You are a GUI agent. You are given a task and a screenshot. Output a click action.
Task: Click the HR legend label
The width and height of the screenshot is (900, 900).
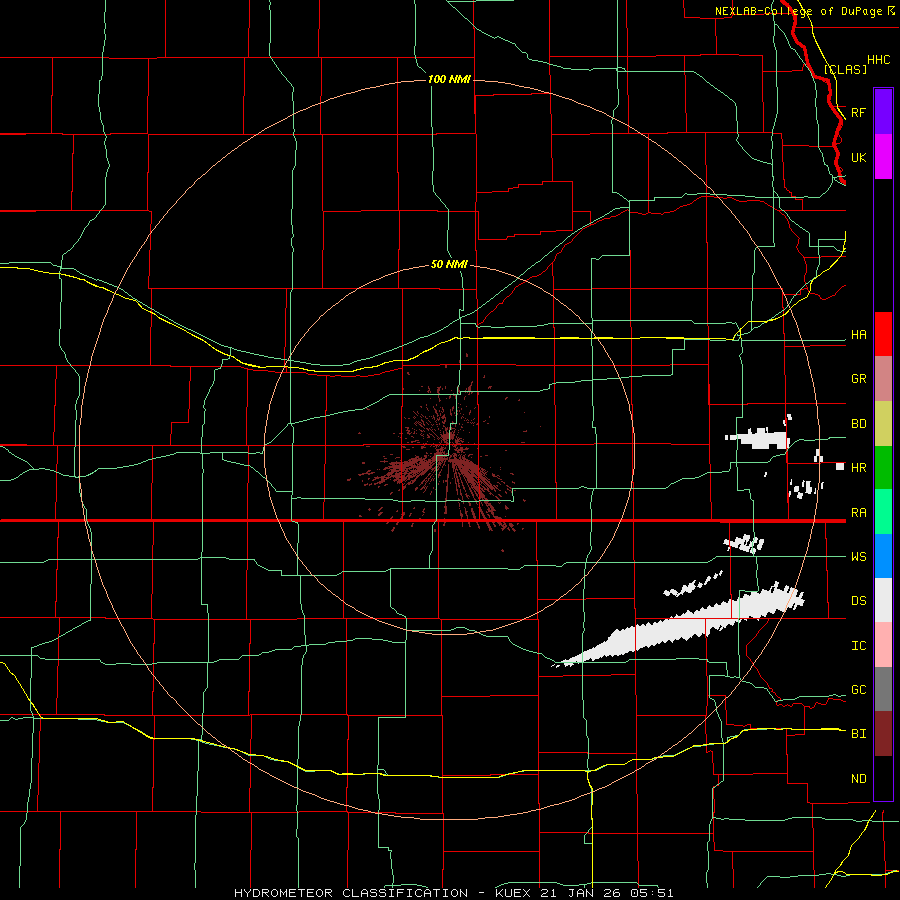tap(859, 468)
